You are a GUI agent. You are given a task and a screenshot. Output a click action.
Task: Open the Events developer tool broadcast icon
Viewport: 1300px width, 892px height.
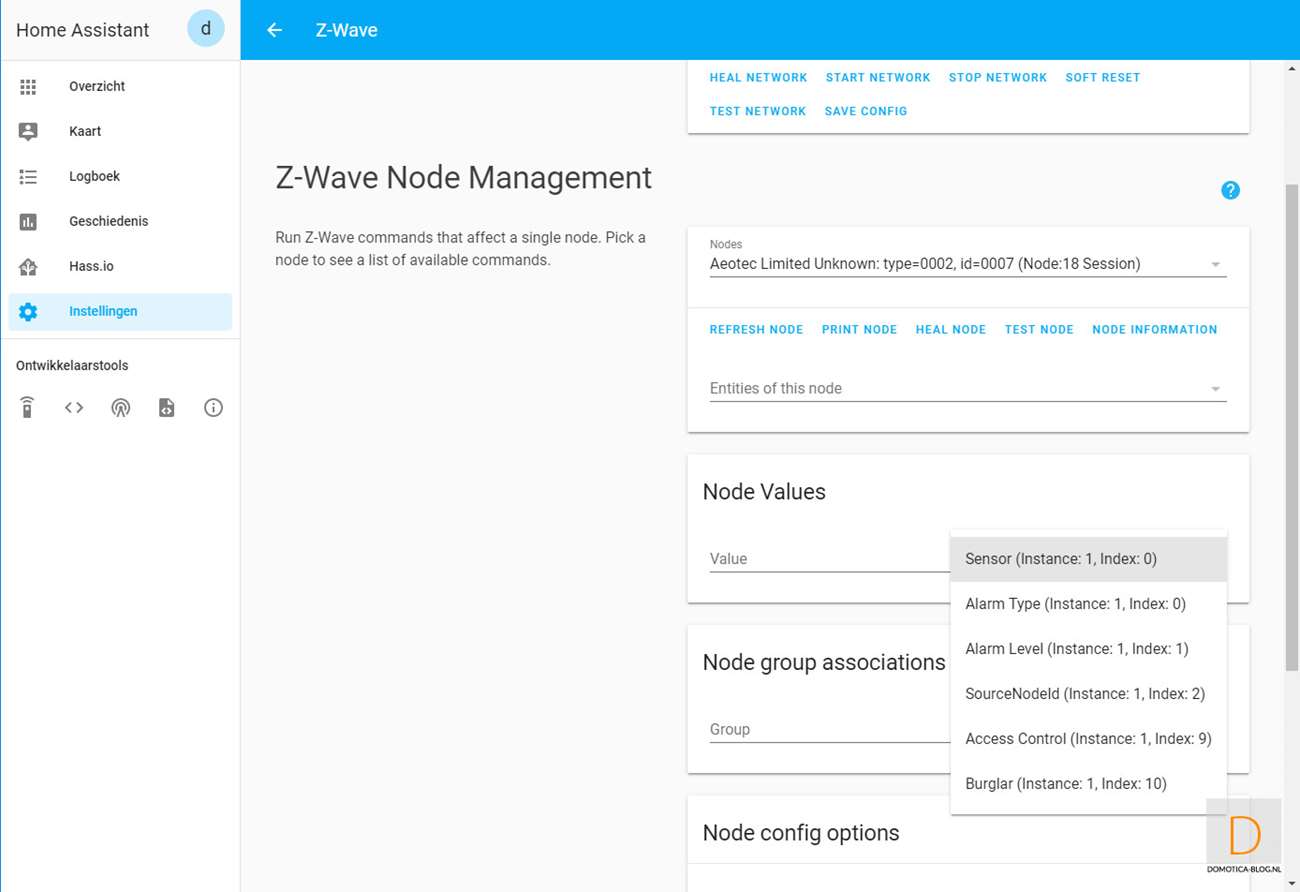(120, 408)
